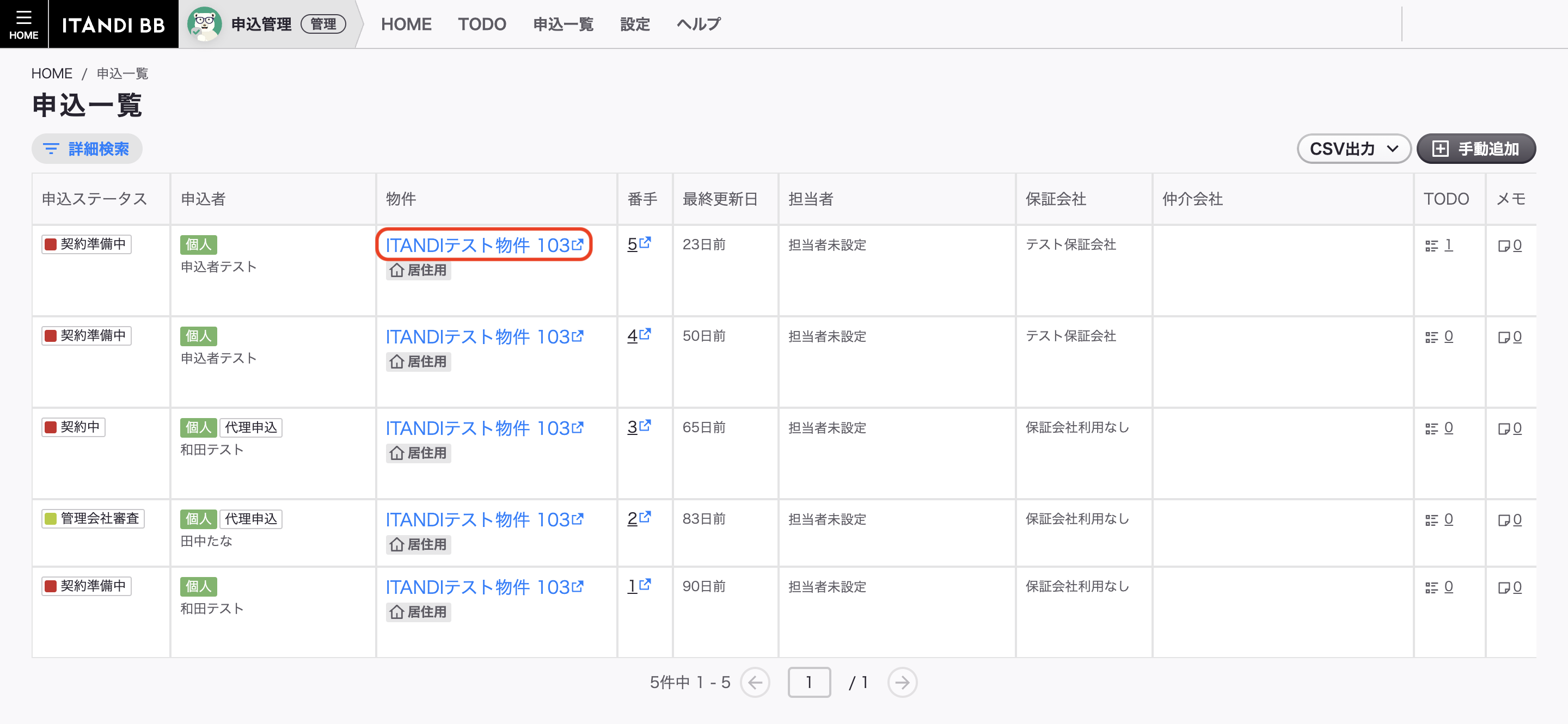1568x724 pixels.
Task: Open ITANDIテスト物件 103 in 83日前 row
Action: 485,519
